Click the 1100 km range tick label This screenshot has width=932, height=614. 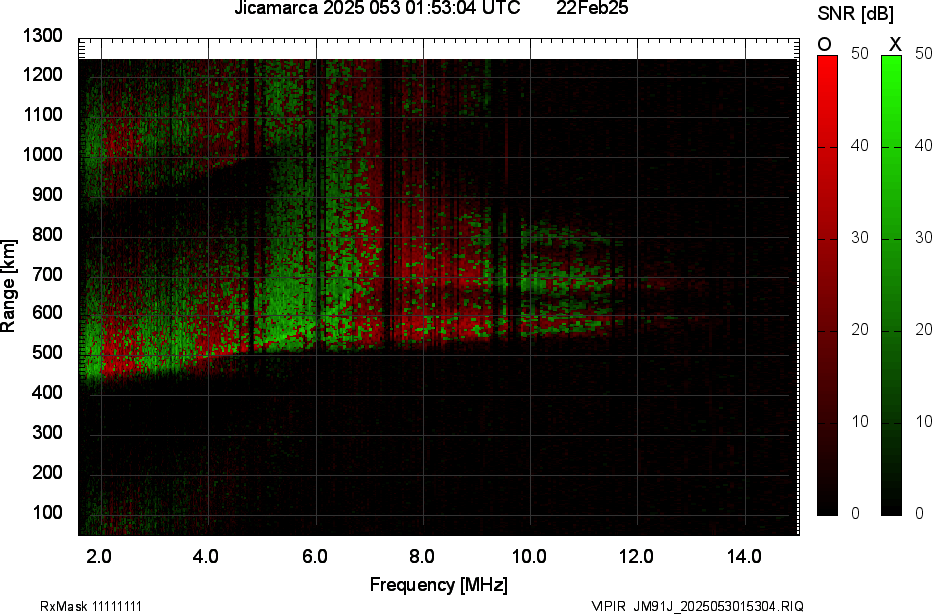tap(43, 115)
